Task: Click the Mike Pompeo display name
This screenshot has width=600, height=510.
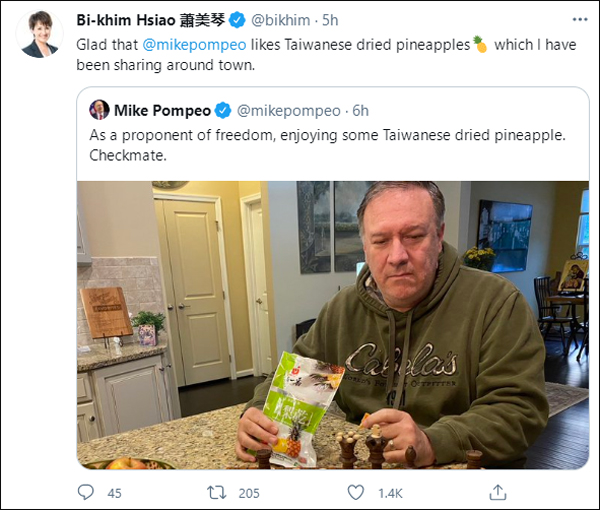Action: [162, 111]
